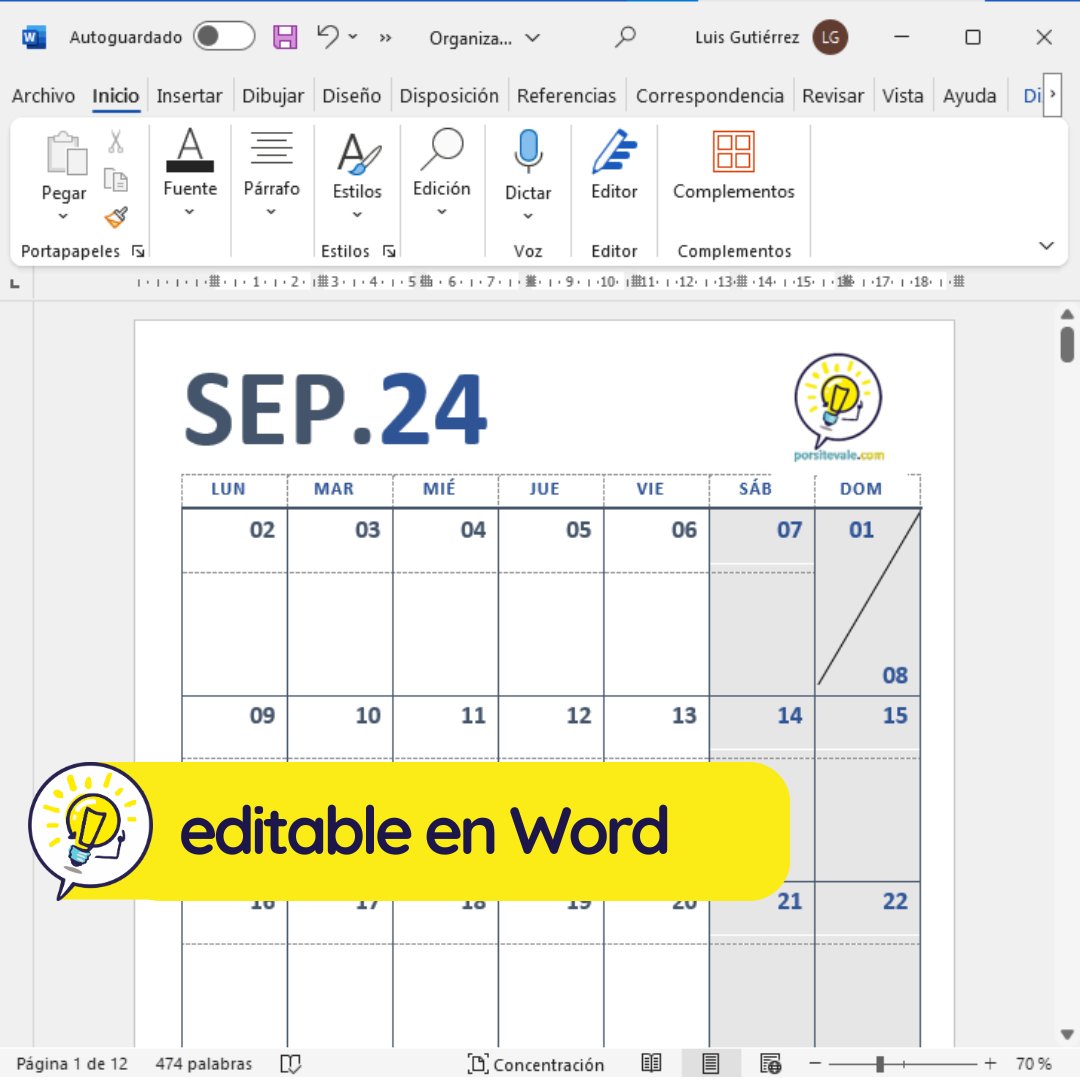Open the Disposición tab
The height and width of the screenshot is (1080, 1080).
point(449,96)
